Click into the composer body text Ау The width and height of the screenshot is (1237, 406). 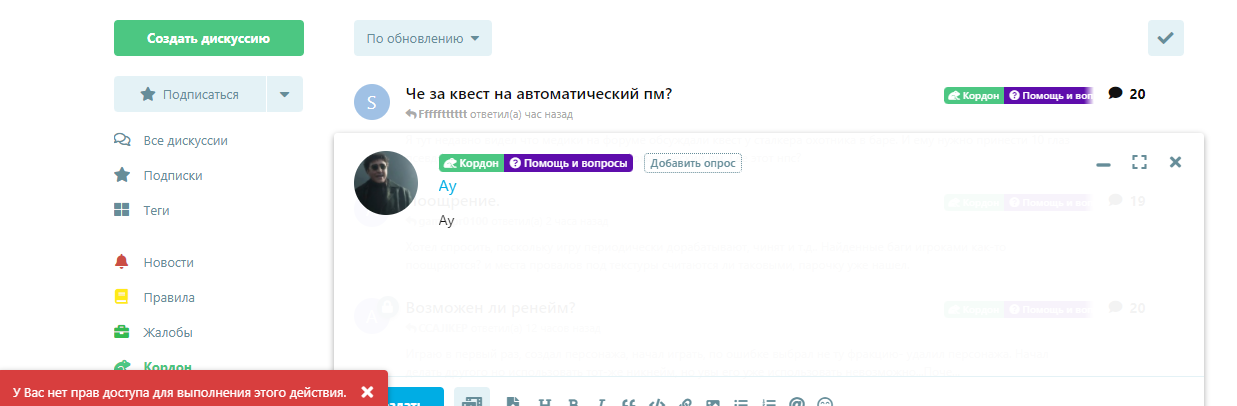447,220
